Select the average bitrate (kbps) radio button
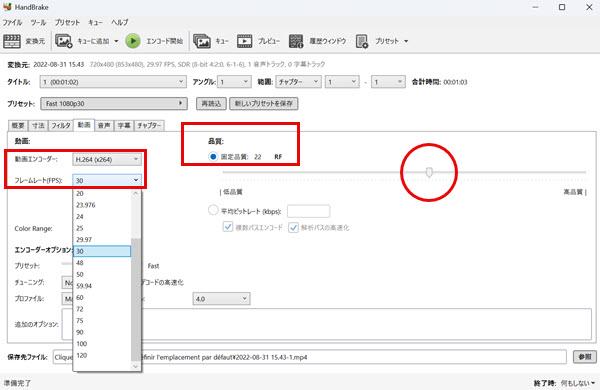Image resolution: width=600 pixels, height=390 pixels. [213, 210]
